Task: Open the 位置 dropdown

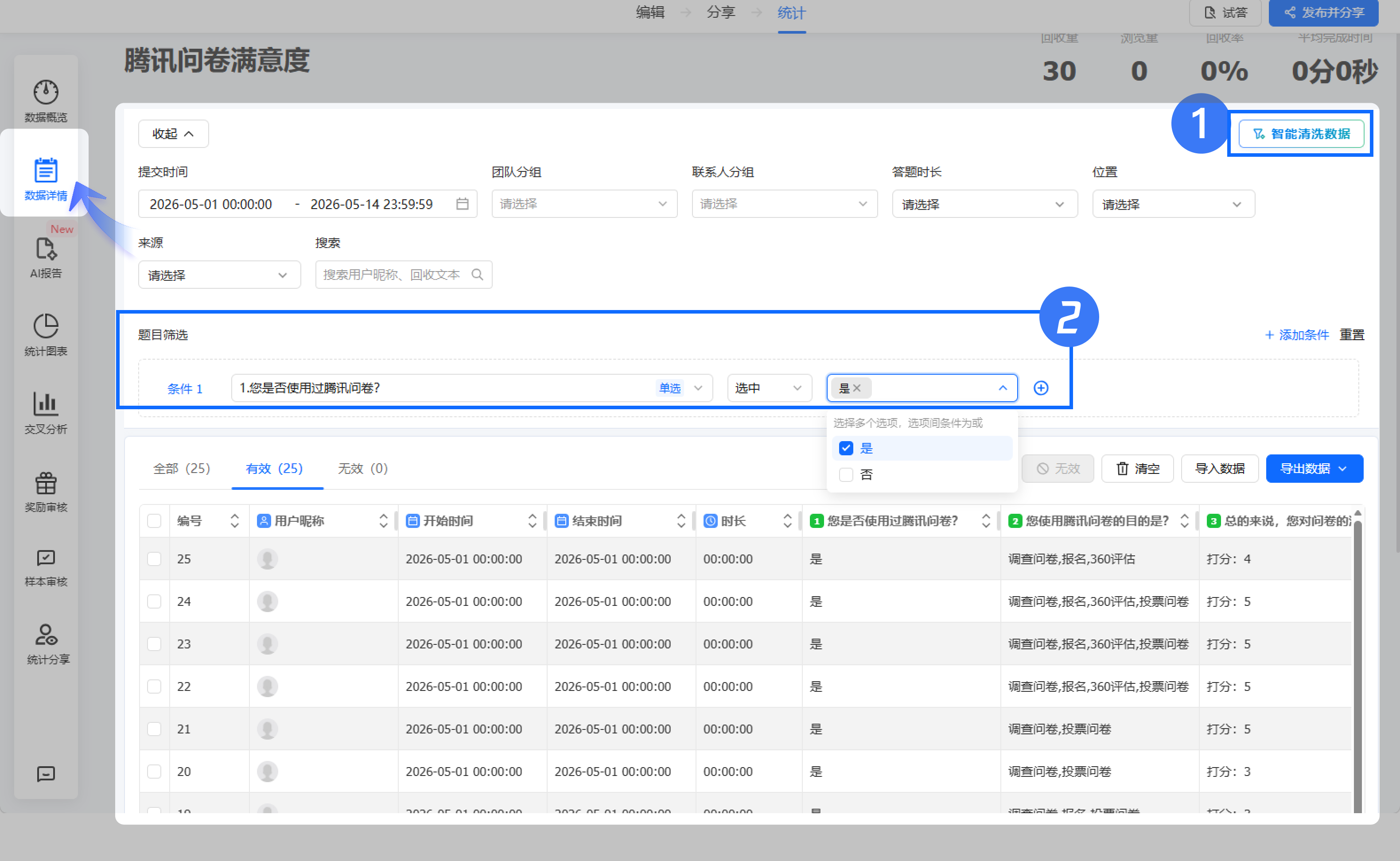Action: tap(1173, 204)
